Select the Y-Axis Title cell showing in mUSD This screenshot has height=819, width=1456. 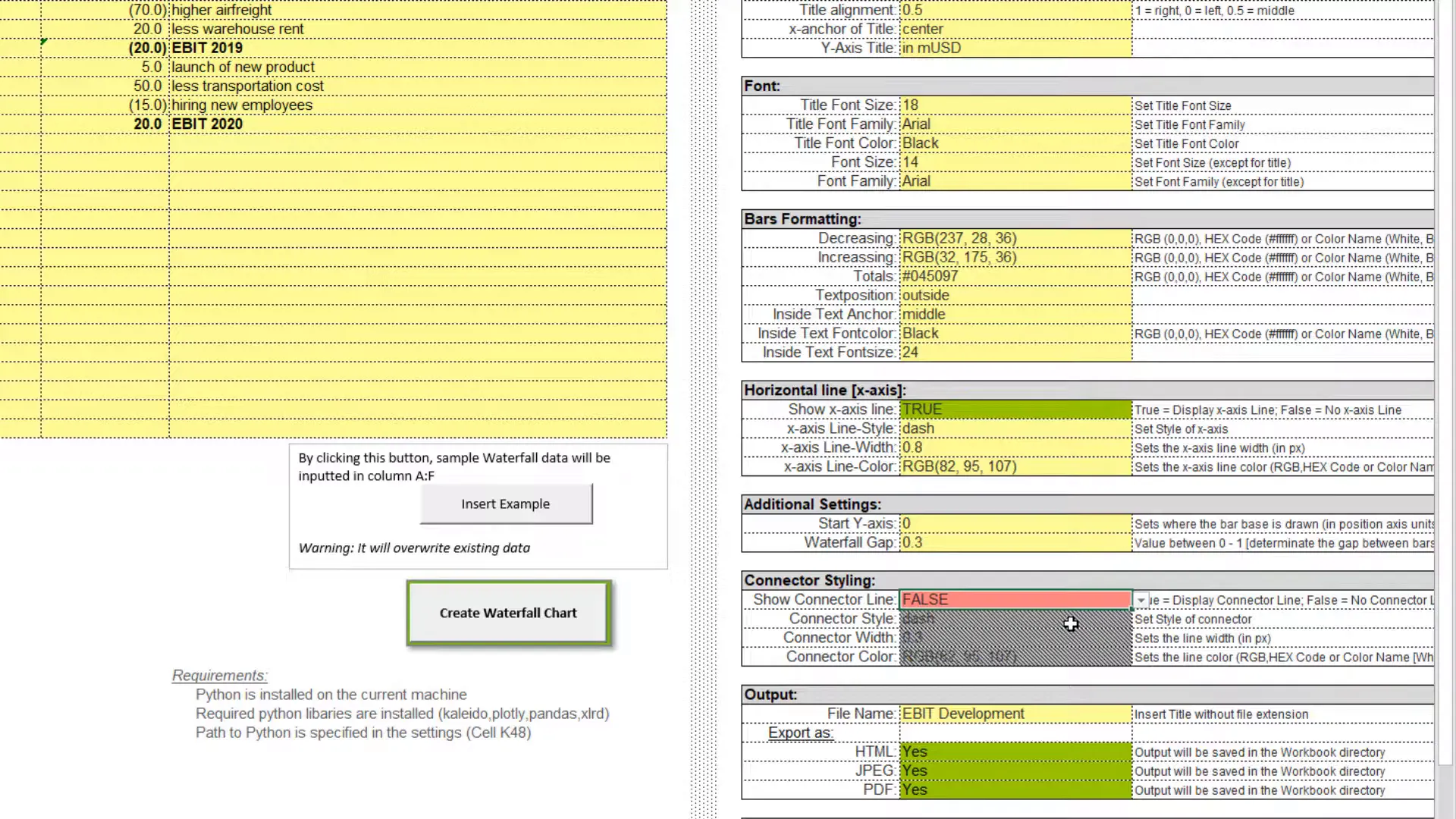click(x=1014, y=48)
